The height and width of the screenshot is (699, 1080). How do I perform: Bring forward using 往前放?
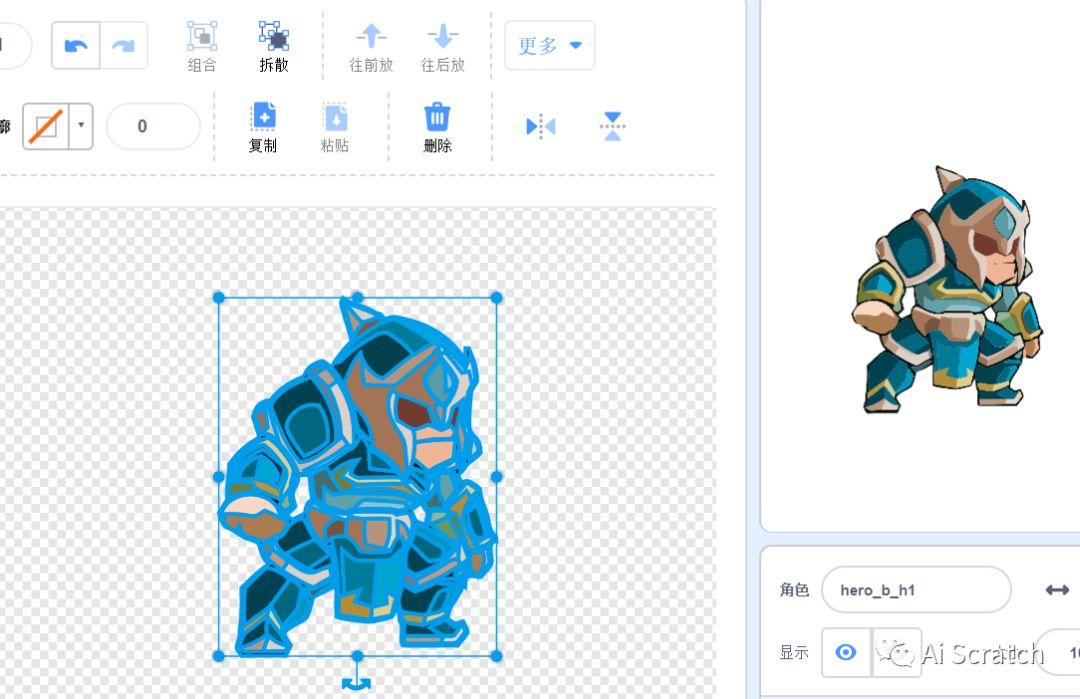371,48
